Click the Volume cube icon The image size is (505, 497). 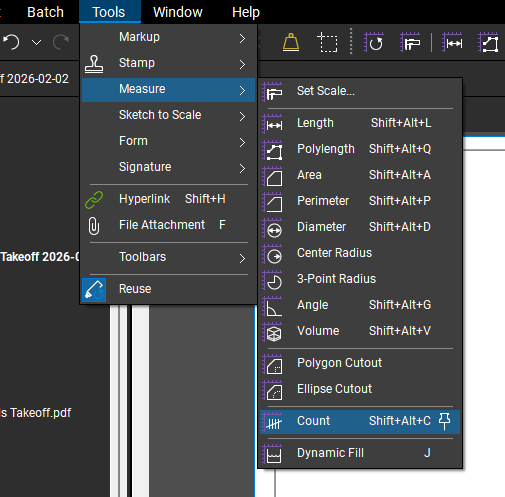coord(273,332)
